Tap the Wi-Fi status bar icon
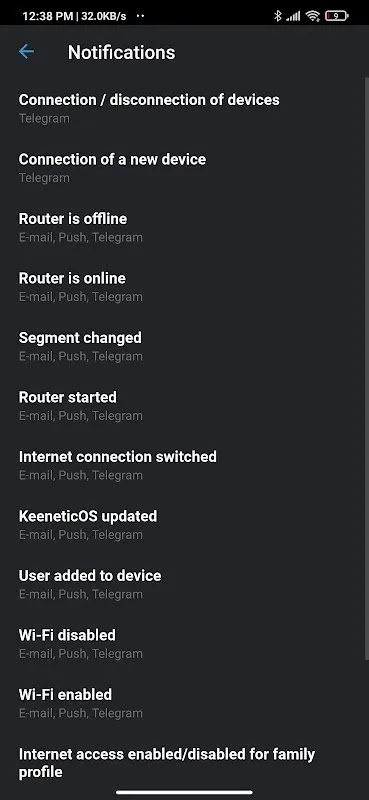This screenshot has height=800, width=369. pos(313,16)
